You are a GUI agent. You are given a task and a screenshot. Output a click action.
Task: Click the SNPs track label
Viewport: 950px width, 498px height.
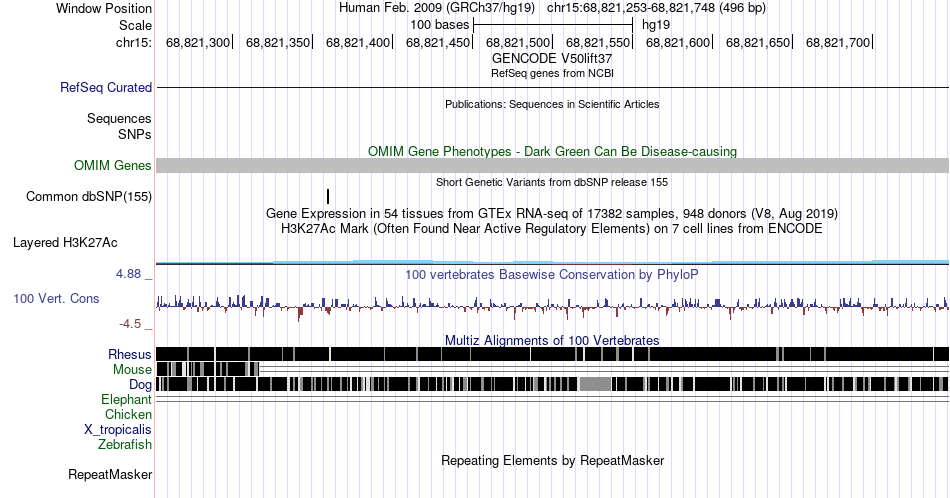click(x=135, y=134)
